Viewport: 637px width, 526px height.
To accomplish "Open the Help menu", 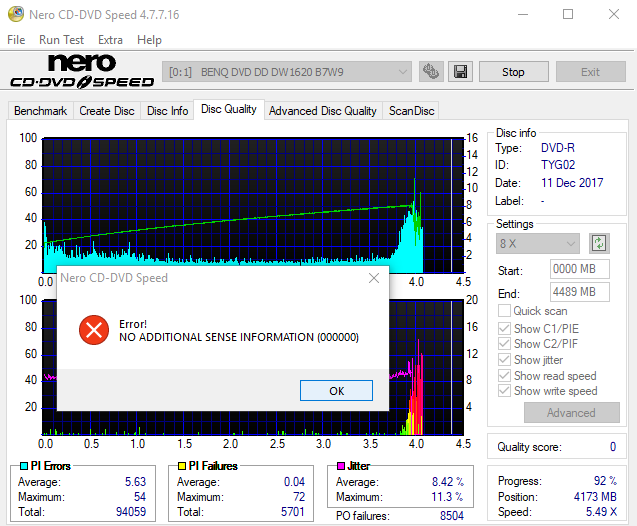I will pyautogui.click(x=149, y=40).
